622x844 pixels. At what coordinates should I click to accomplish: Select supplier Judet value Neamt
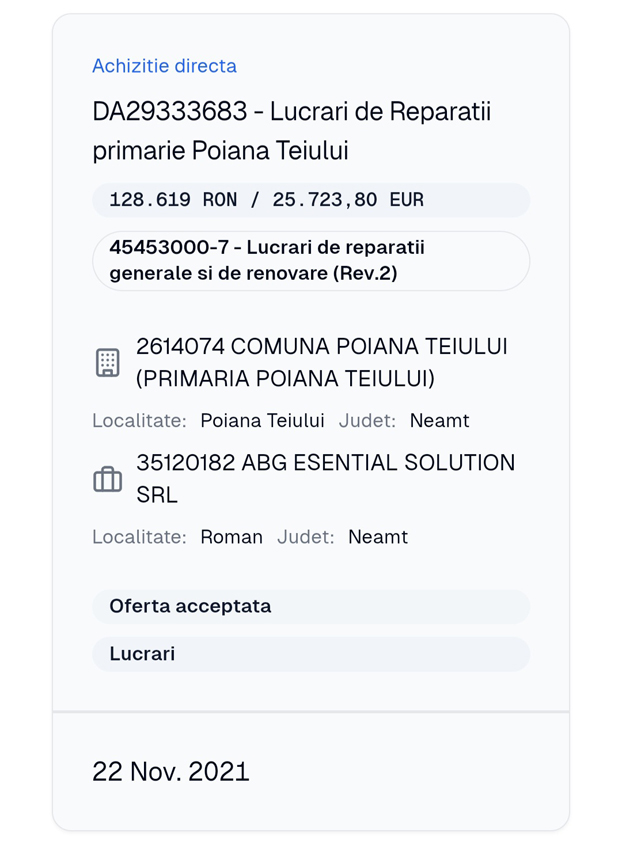pos(379,537)
